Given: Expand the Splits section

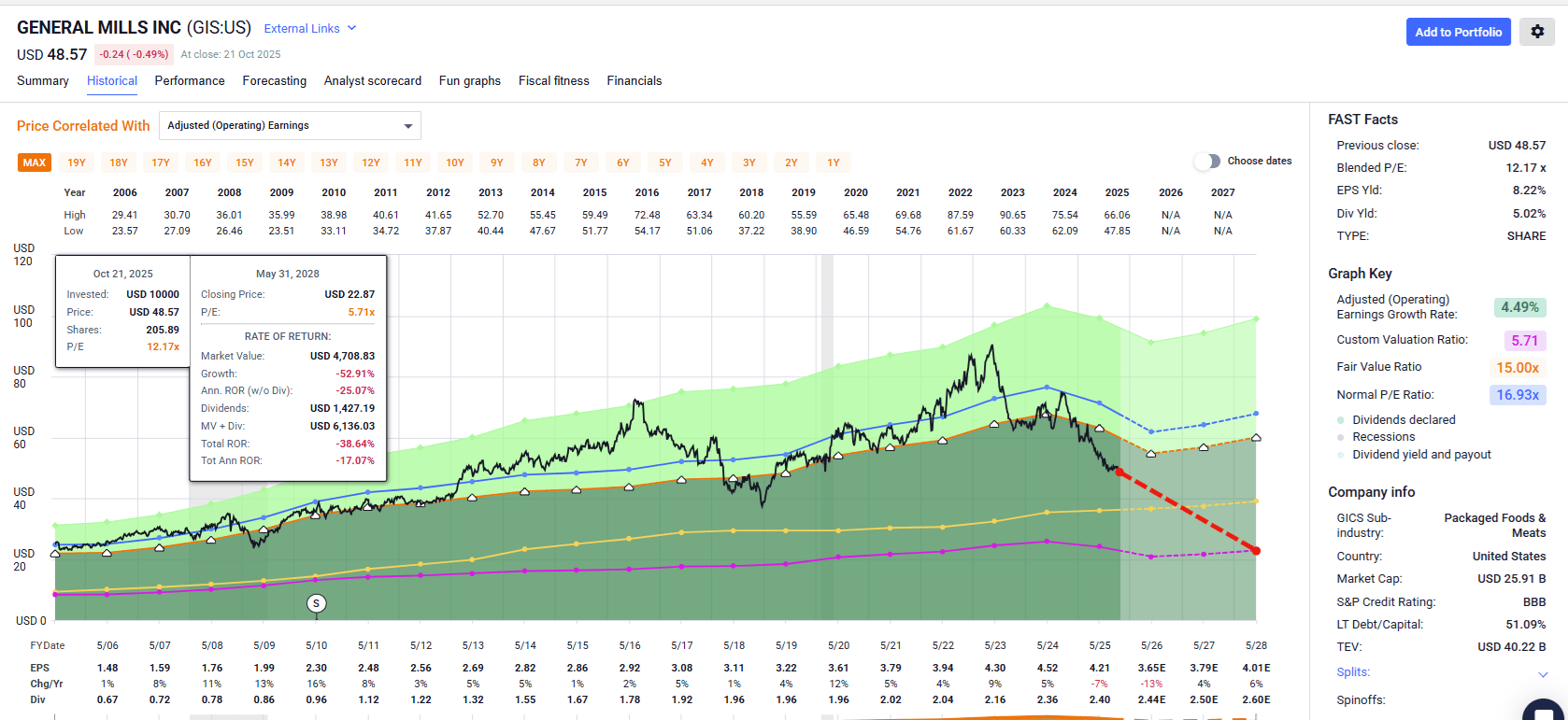Looking at the screenshot, I should (x=1542, y=673).
